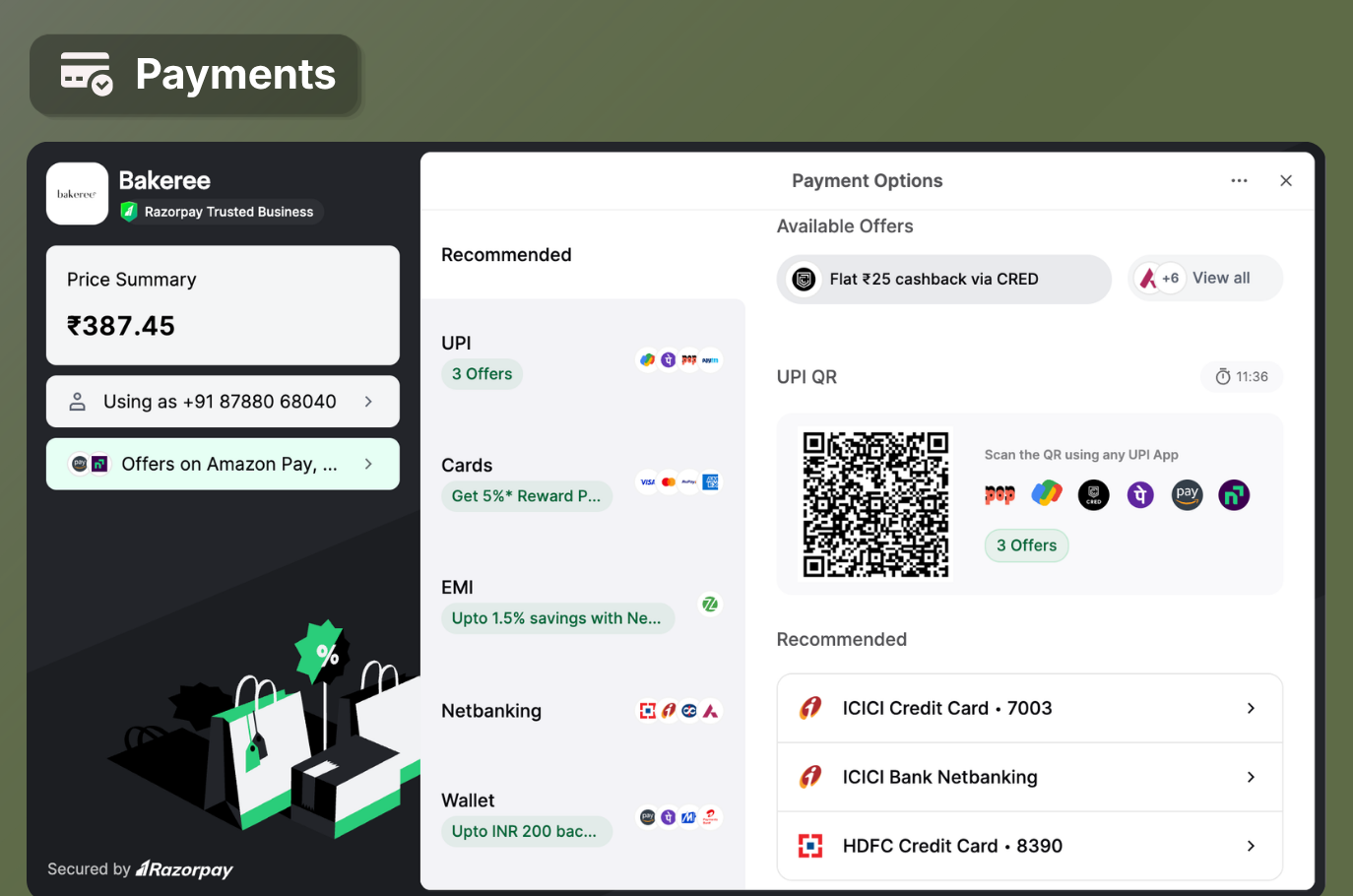1353x896 pixels.
Task: Click the Paytm icon in the UPI row
Action: [710, 359]
